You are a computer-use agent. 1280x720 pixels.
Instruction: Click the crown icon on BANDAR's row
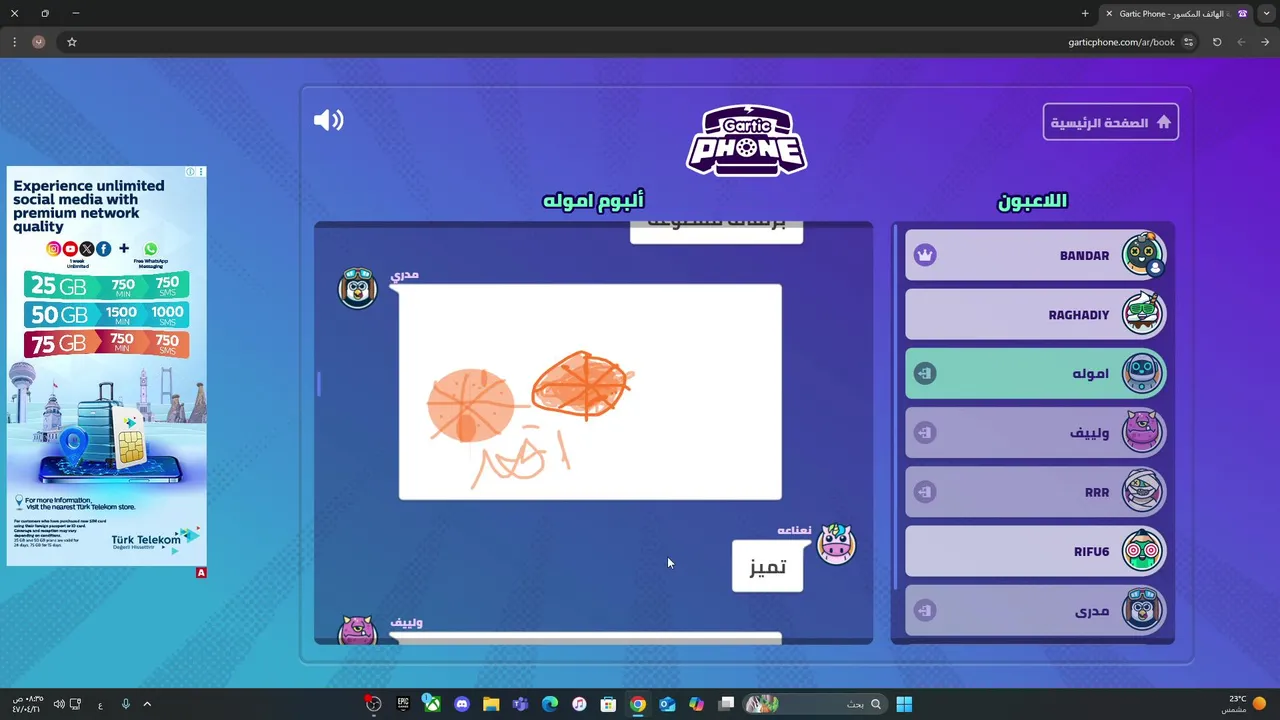tap(925, 255)
